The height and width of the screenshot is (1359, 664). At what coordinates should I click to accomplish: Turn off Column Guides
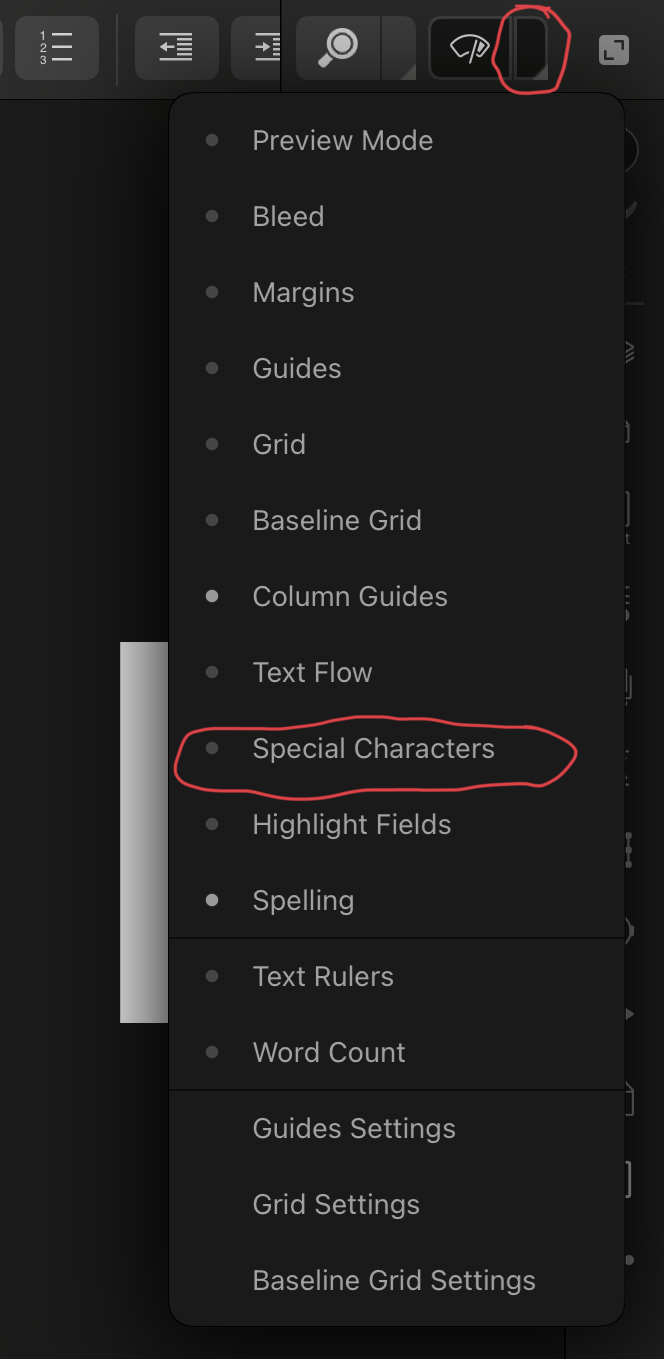coord(349,596)
